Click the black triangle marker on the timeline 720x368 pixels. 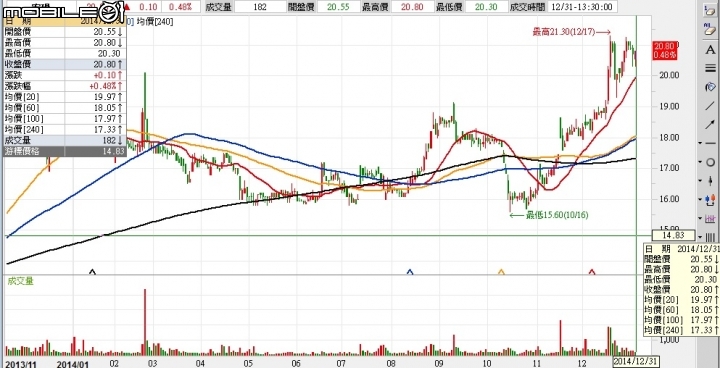pyautogui.click(x=92, y=272)
